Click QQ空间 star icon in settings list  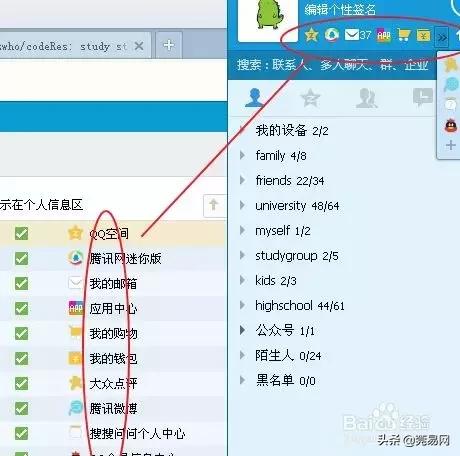[75, 233]
